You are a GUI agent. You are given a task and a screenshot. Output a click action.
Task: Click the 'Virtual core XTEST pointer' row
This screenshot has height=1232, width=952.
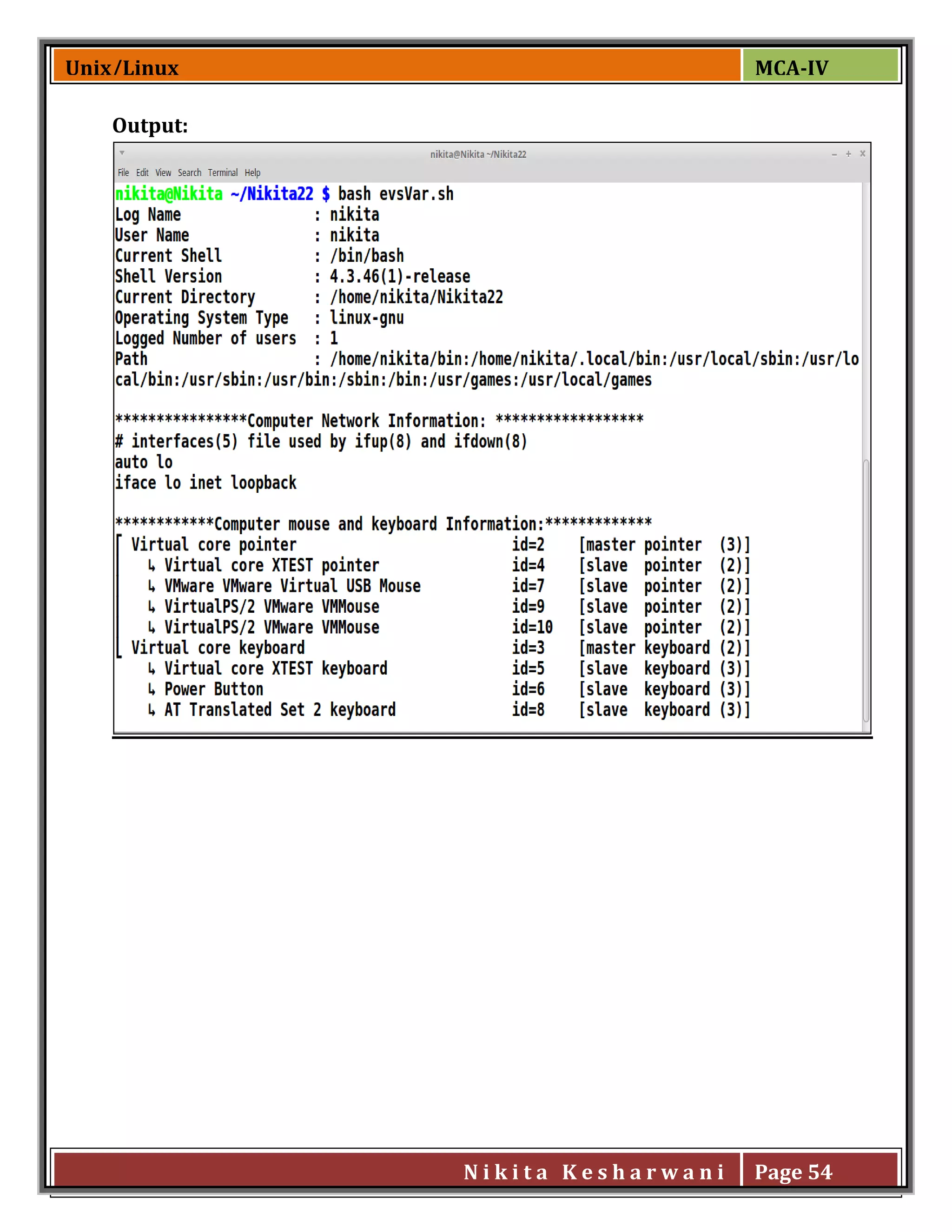[x=449, y=565]
